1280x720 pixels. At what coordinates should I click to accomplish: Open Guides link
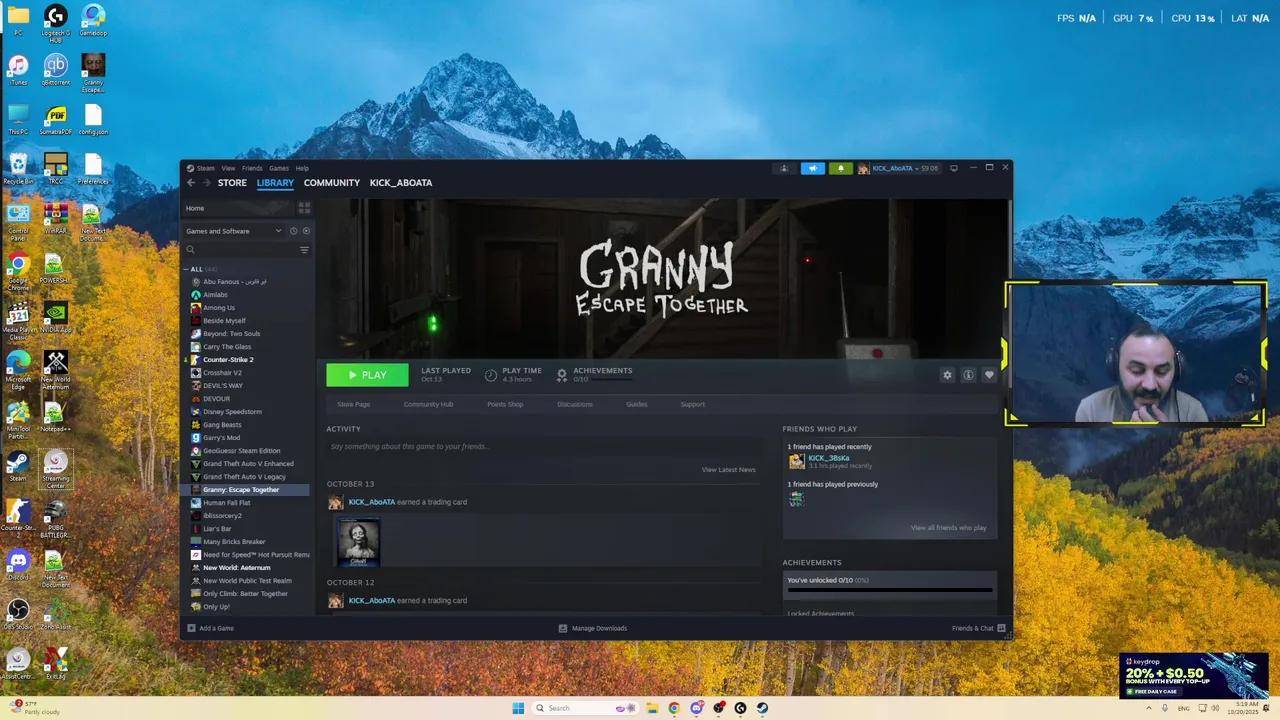click(637, 404)
